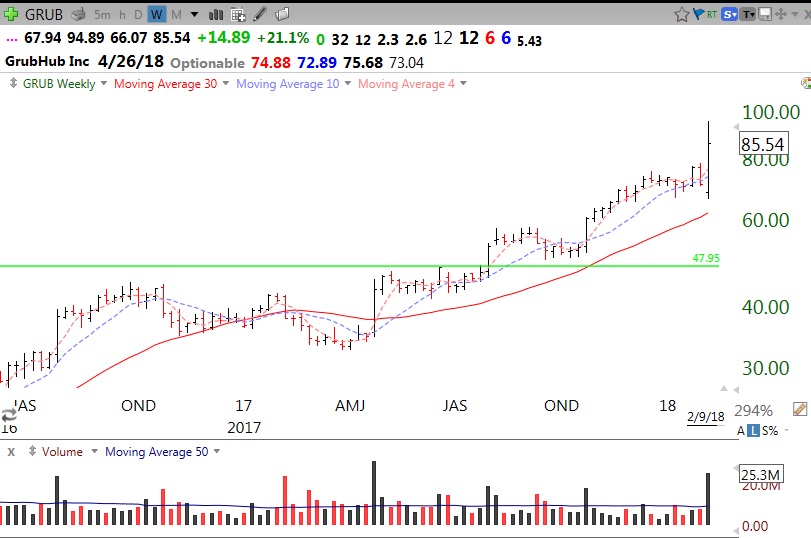
Task: Click the red 74.88 moving average value
Action: 271,63
